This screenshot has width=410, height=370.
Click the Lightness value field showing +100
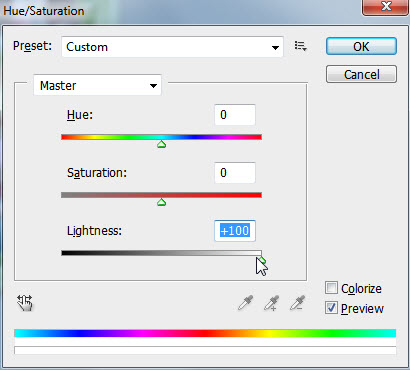[235, 231]
